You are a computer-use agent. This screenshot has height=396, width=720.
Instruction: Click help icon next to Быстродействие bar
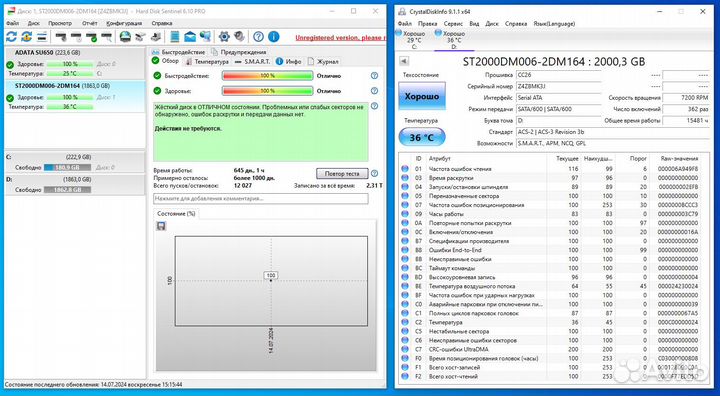pos(374,76)
